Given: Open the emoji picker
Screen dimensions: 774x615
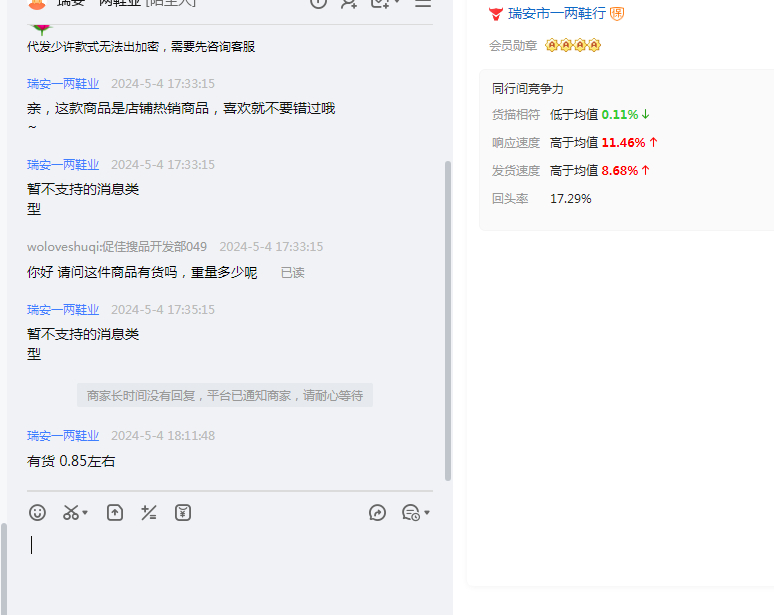Looking at the screenshot, I should (38, 512).
